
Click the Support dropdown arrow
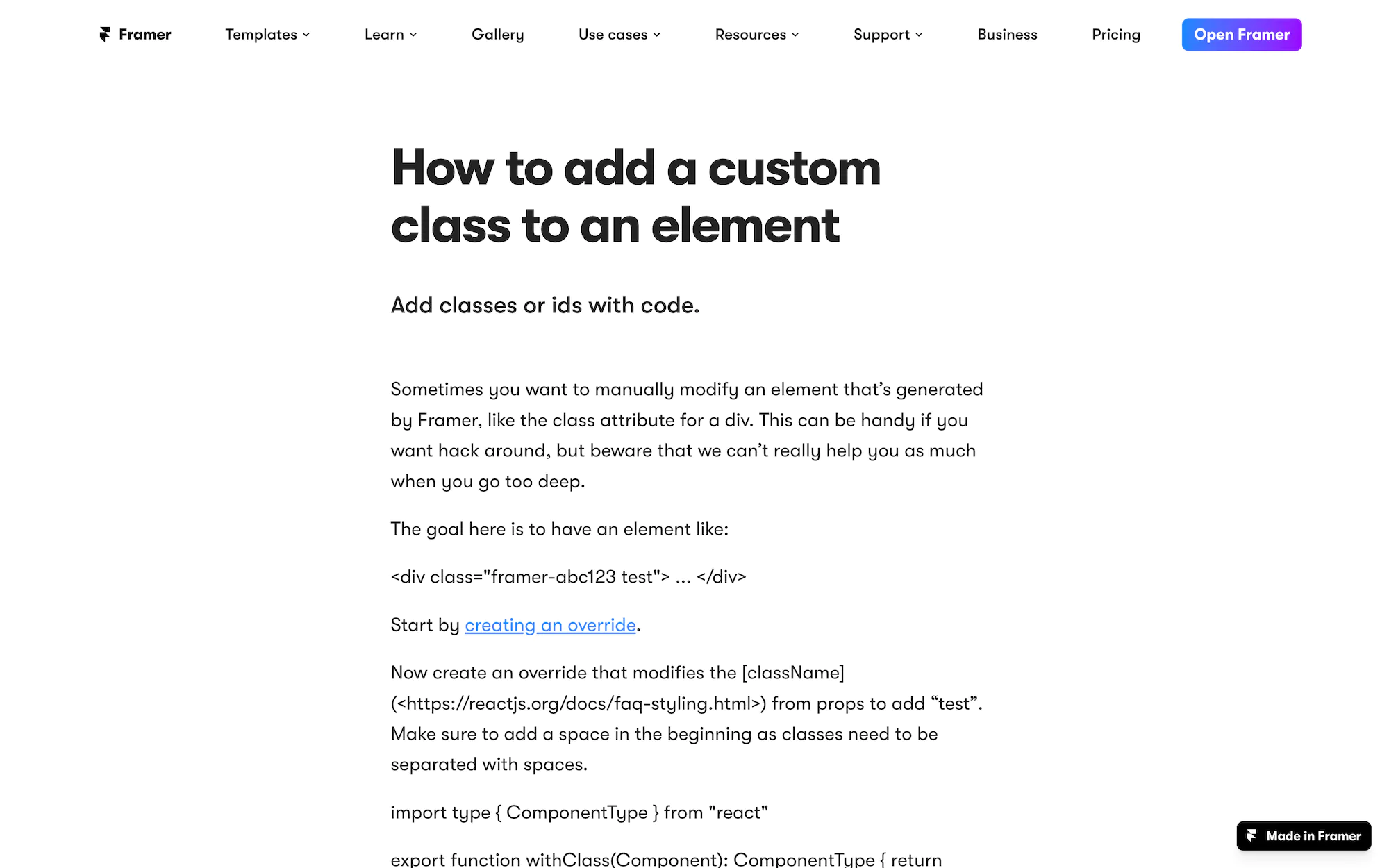(921, 35)
